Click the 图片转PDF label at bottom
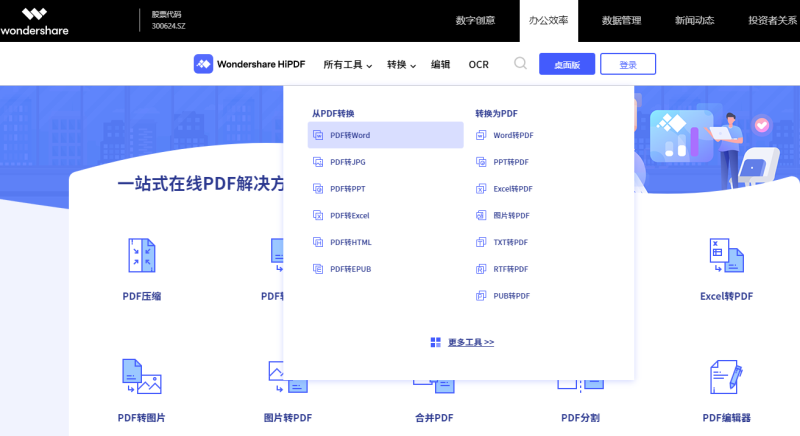This screenshot has width=800, height=436. [288, 418]
